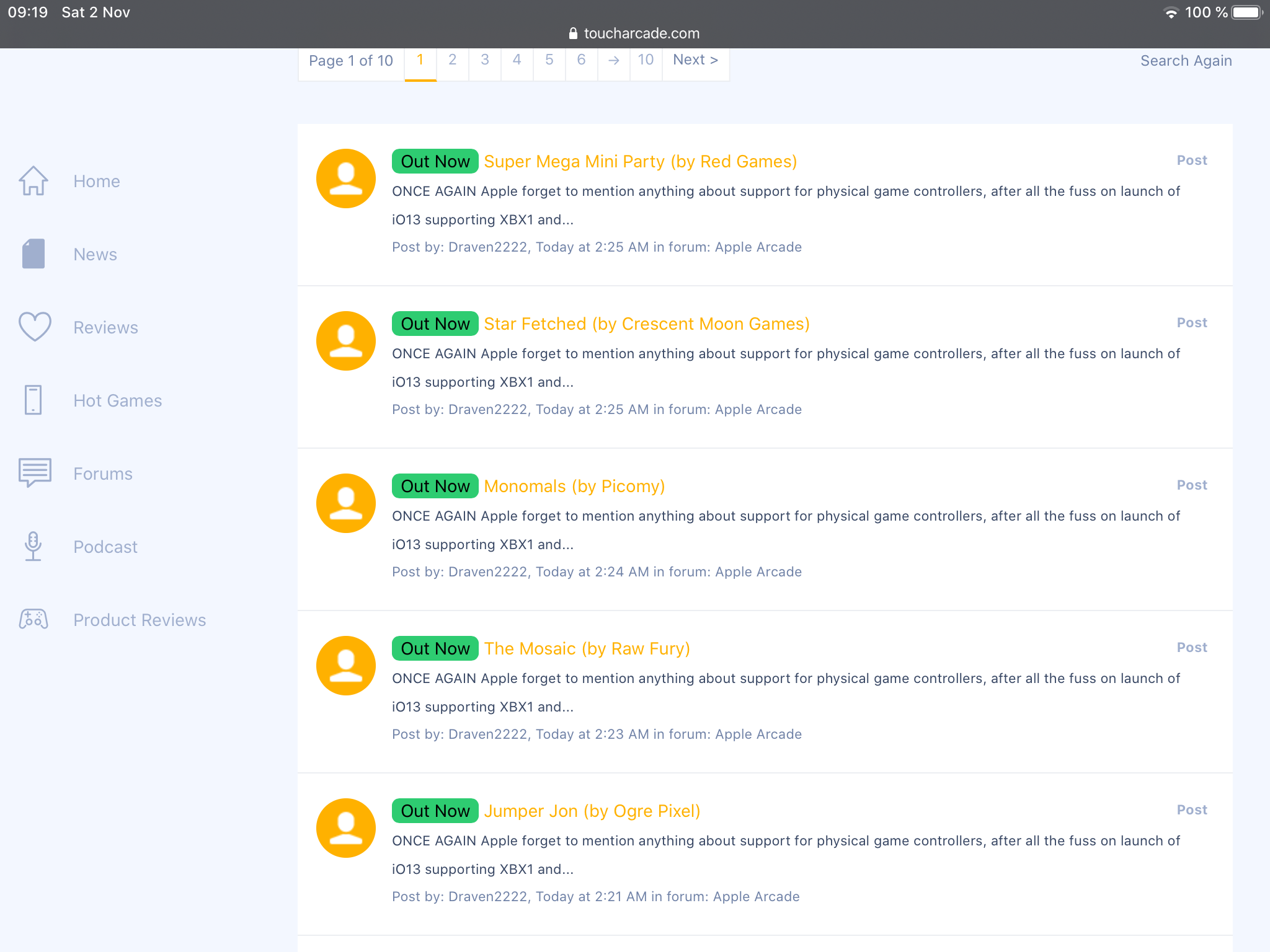Open the Monomals by Picomy thread
Image resolution: width=1270 pixels, height=952 pixels.
574,486
